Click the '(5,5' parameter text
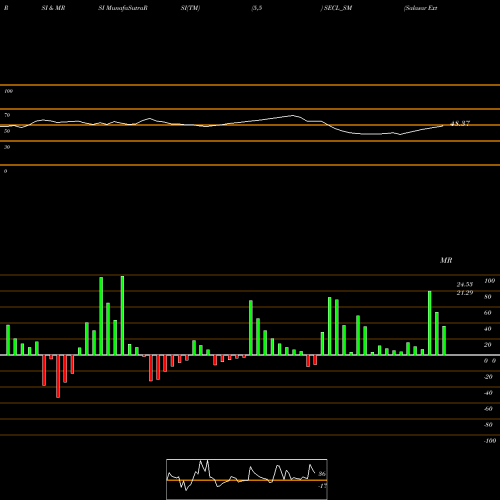The height and width of the screenshot is (500, 500). click(257, 8)
